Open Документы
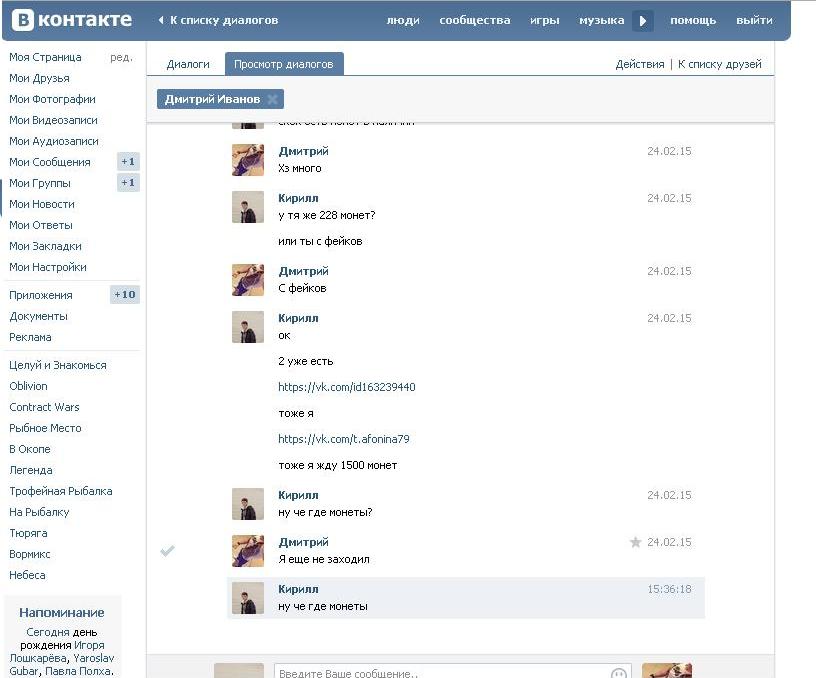This screenshot has height=678, width=819. 39,316
